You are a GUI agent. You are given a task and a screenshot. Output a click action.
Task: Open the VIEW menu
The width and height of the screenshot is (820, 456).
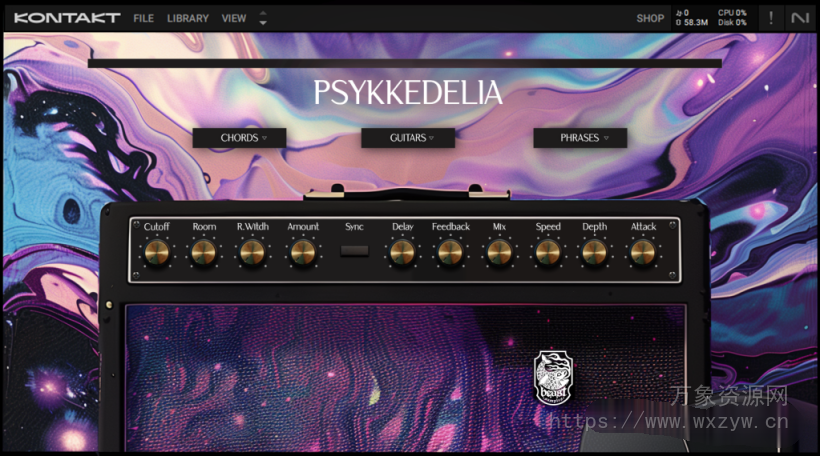pos(234,18)
